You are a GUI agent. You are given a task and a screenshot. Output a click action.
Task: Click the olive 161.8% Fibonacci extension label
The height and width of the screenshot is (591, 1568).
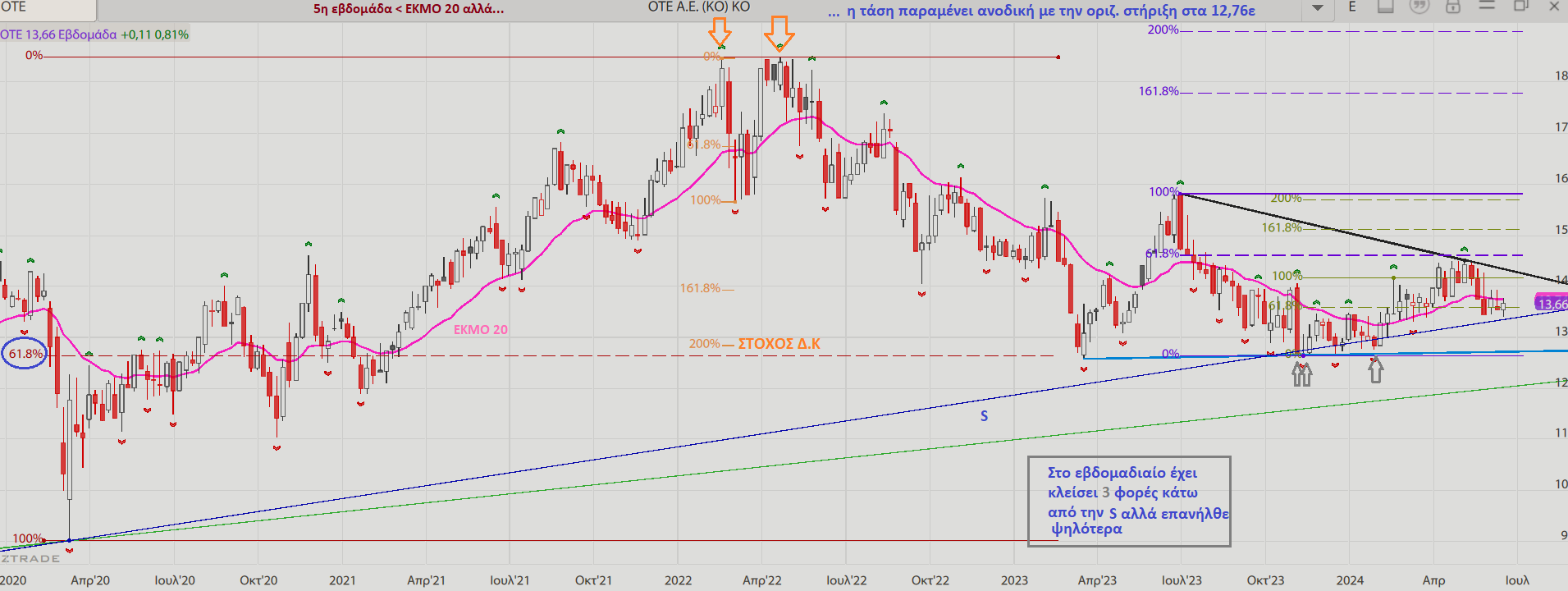pyautogui.click(x=1282, y=227)
